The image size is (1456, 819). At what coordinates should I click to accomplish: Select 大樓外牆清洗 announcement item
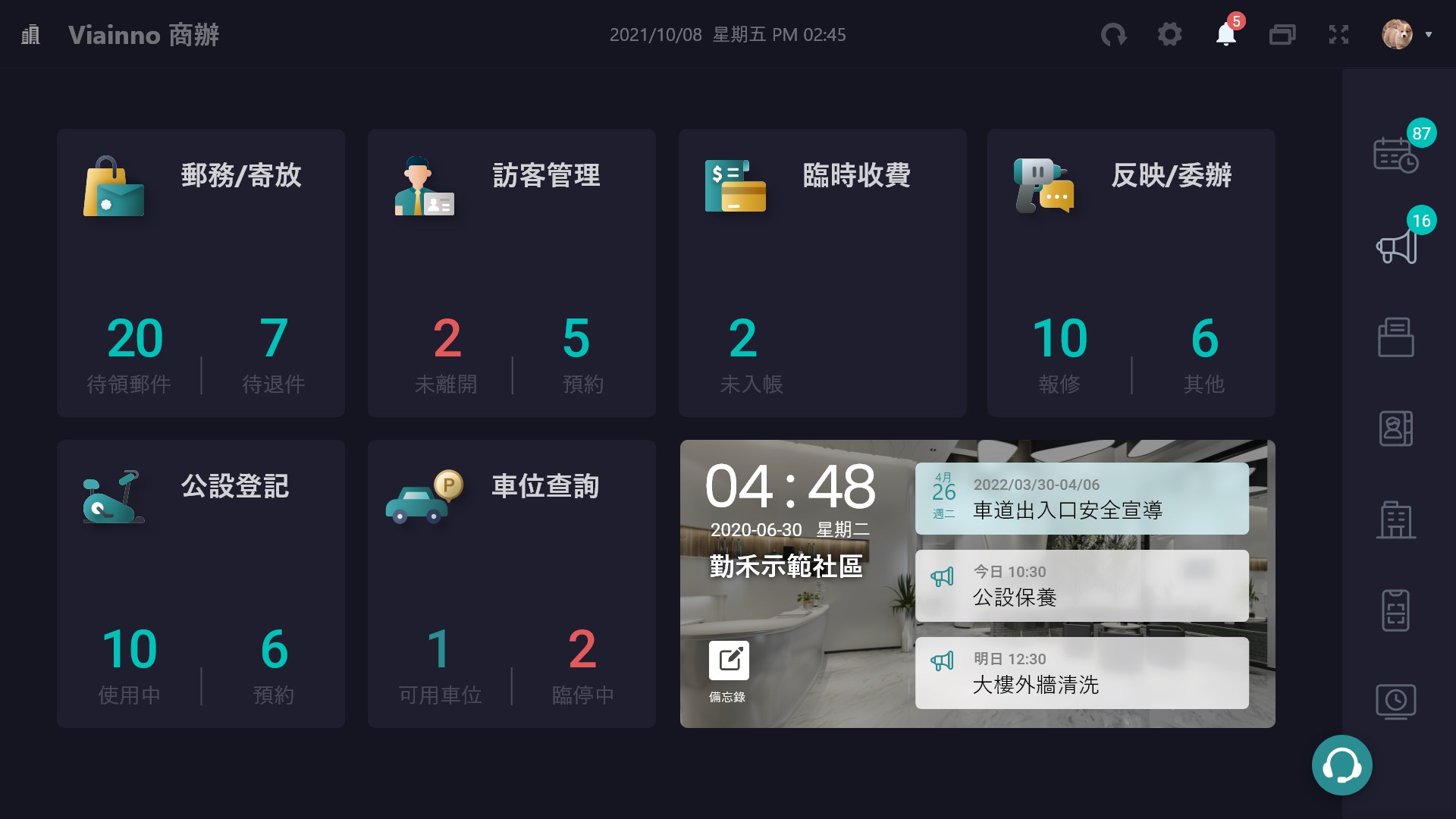(1081, 673)
